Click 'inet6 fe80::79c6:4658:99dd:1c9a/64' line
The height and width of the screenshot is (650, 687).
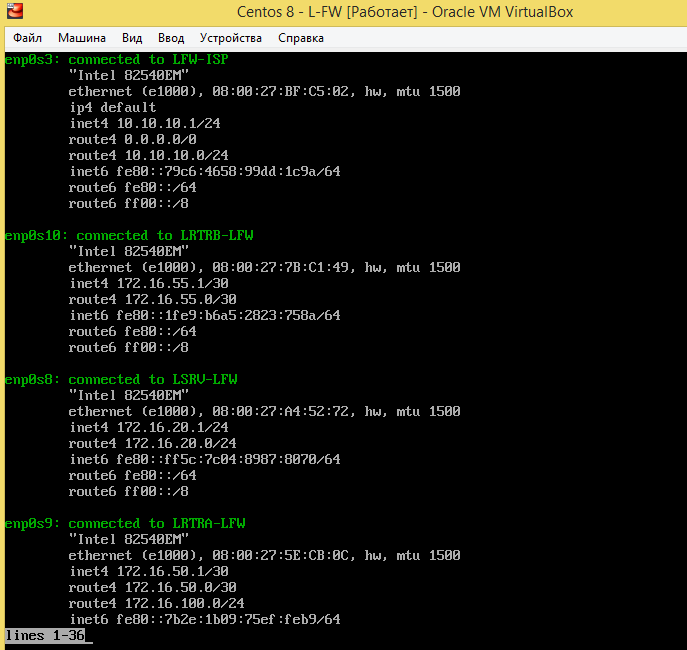tap(205, 172)
